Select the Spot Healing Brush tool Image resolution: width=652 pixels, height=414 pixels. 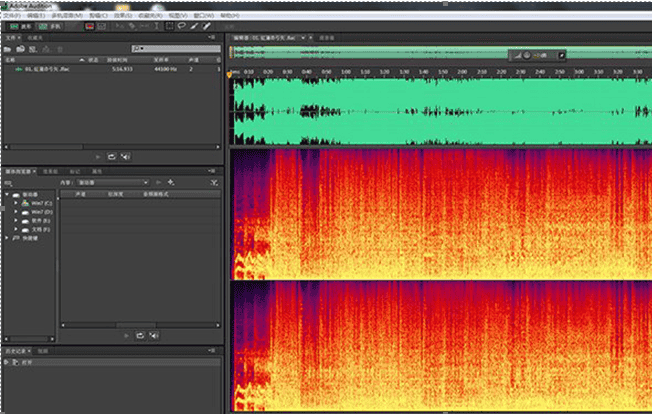pyautogui.click(x=207, y=26)
